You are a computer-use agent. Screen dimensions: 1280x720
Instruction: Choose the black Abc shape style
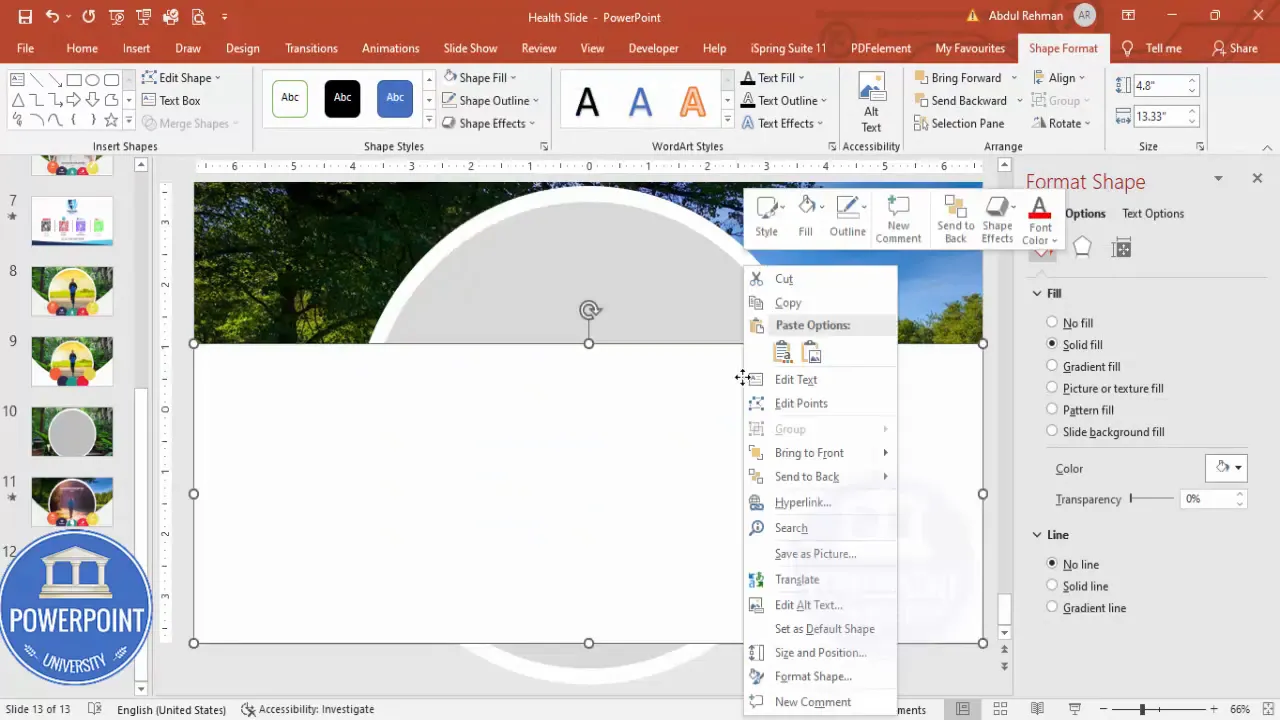click(342, 98)
